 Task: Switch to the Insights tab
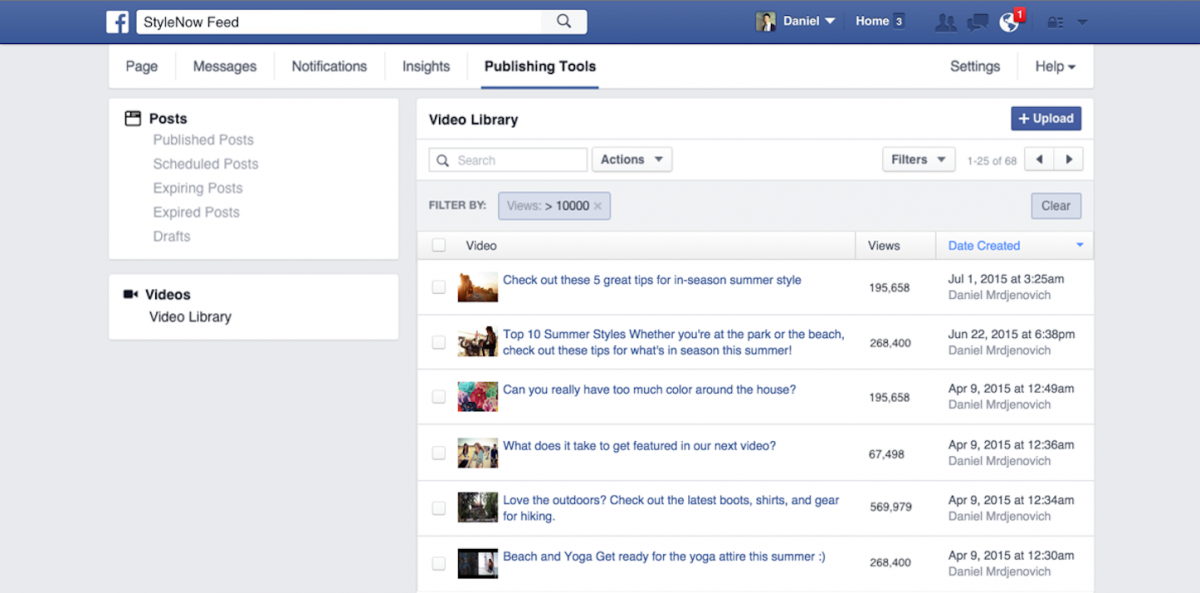425,66
